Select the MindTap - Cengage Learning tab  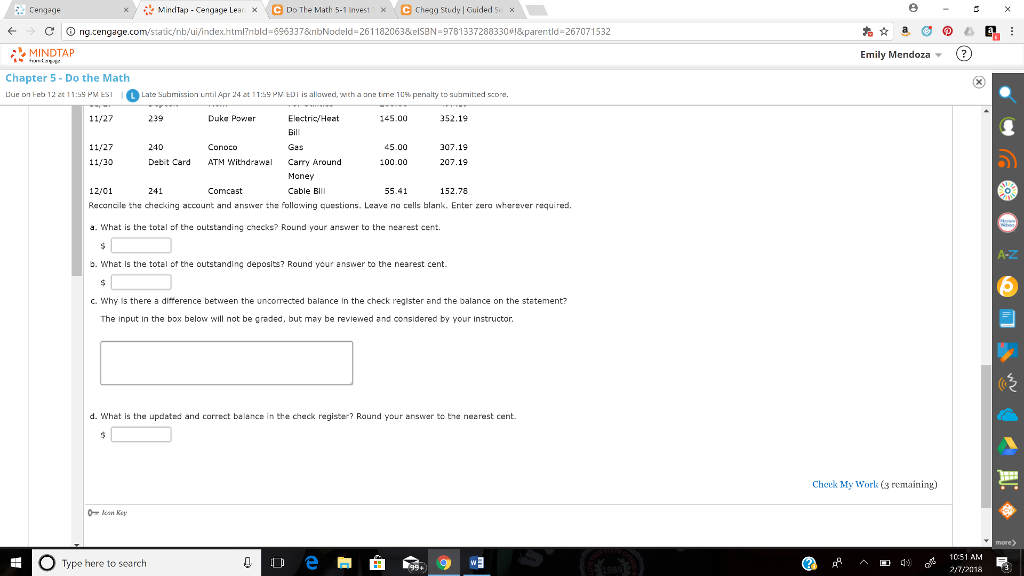(200, 10)
